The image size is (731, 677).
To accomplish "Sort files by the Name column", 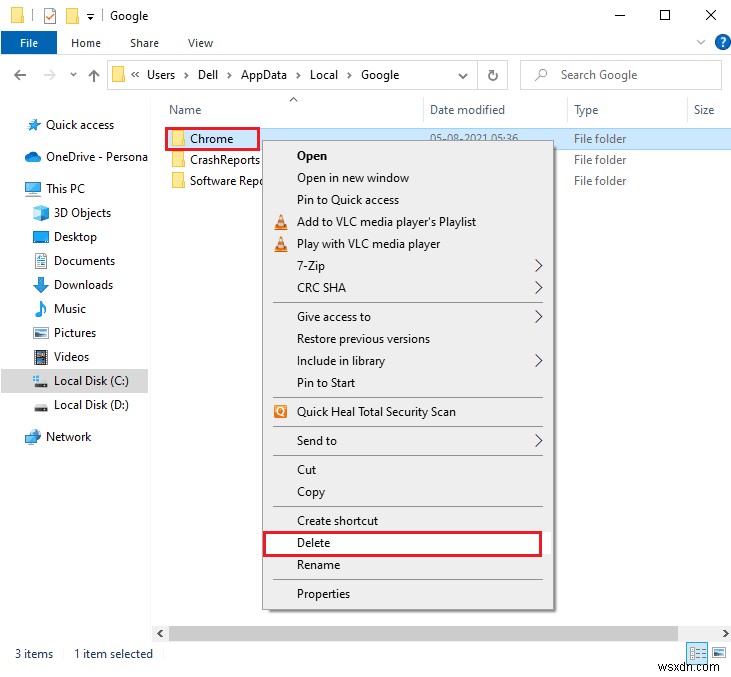I will [186, 110].
